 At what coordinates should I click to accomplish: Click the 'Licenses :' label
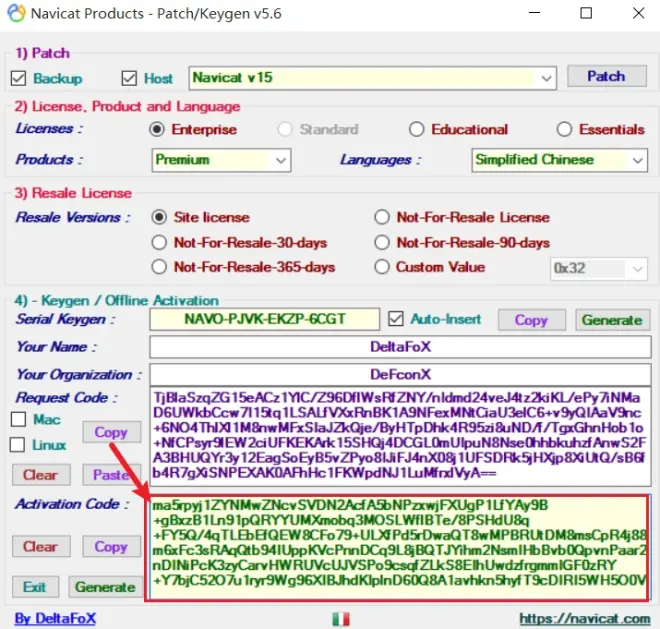pos(49,128)
